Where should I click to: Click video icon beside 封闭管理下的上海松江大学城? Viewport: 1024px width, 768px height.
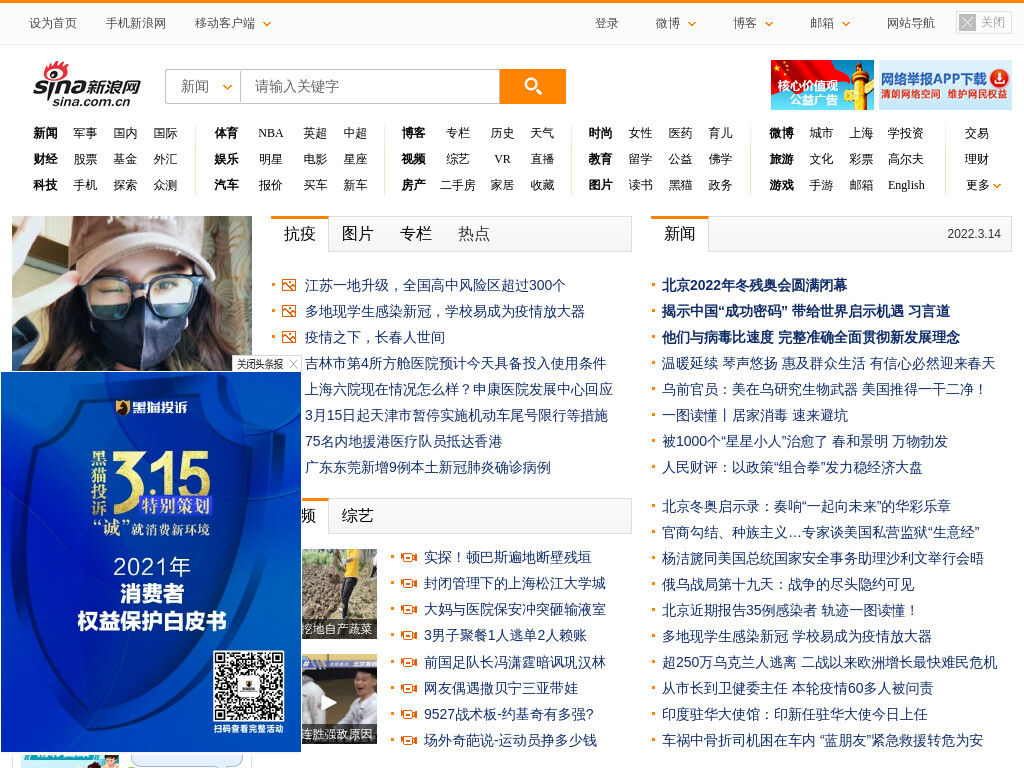point(409,584)
